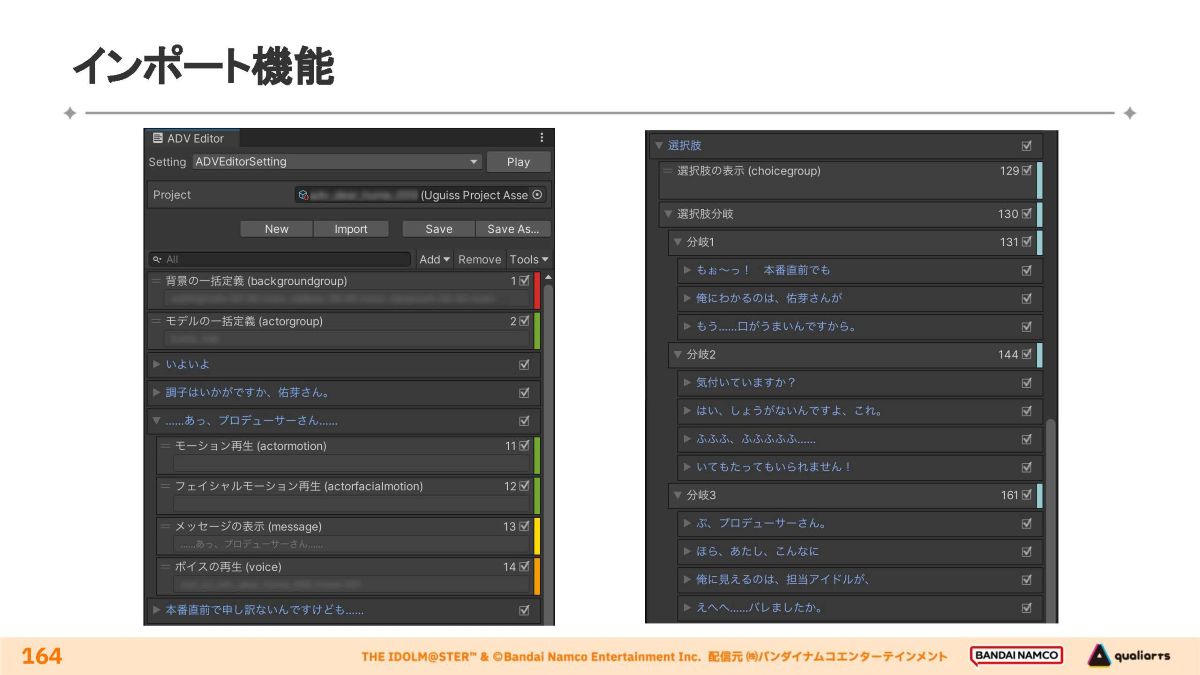The image size is (1200, 675).
Task: Click the scroll-up arrow of the command list
Action: [x=547, y=277]
